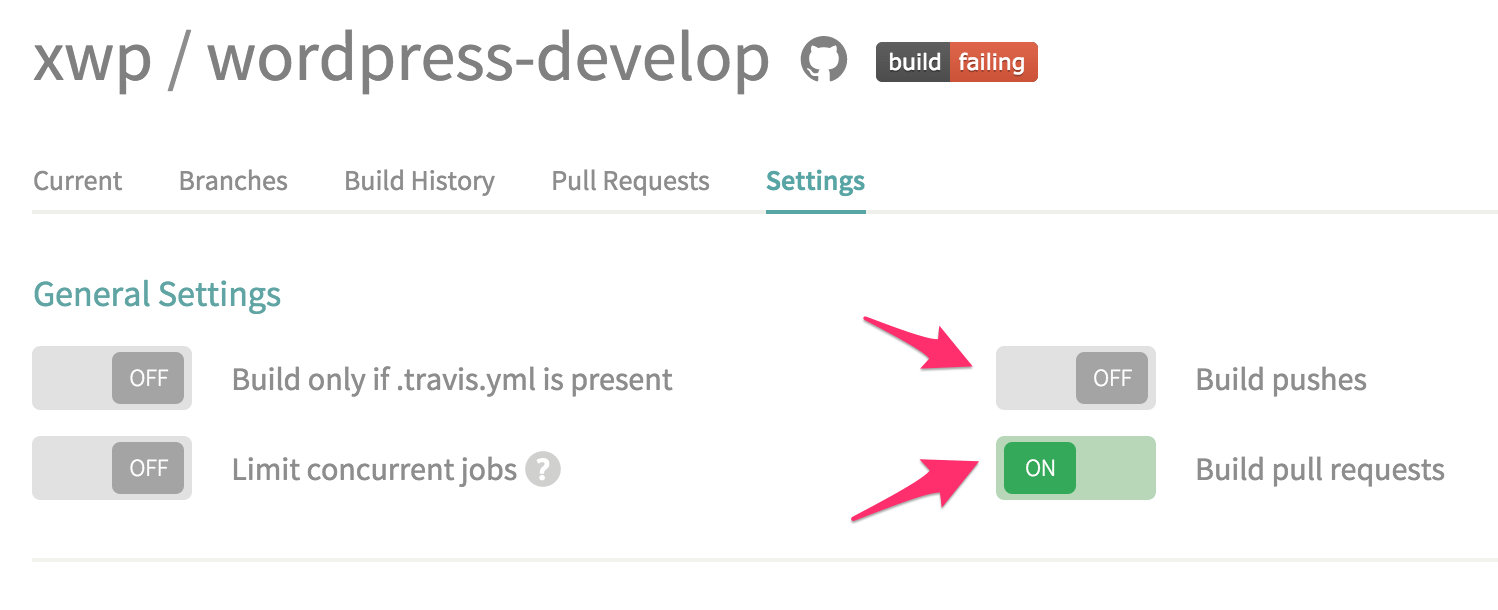Click the build failing status badge
Viewport: 1498px width, 610px height.
pyautogui.click(x=956, y=62)
